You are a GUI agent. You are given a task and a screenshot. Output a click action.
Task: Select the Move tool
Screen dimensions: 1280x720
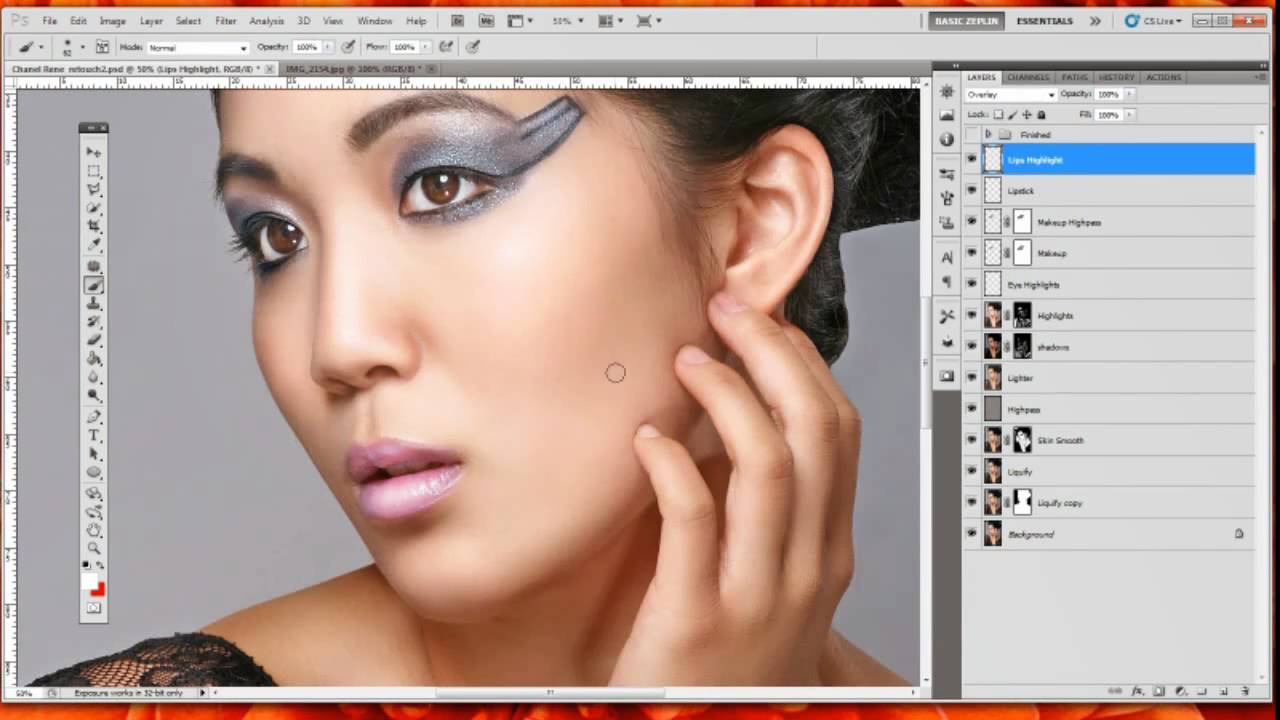[94, 152]
